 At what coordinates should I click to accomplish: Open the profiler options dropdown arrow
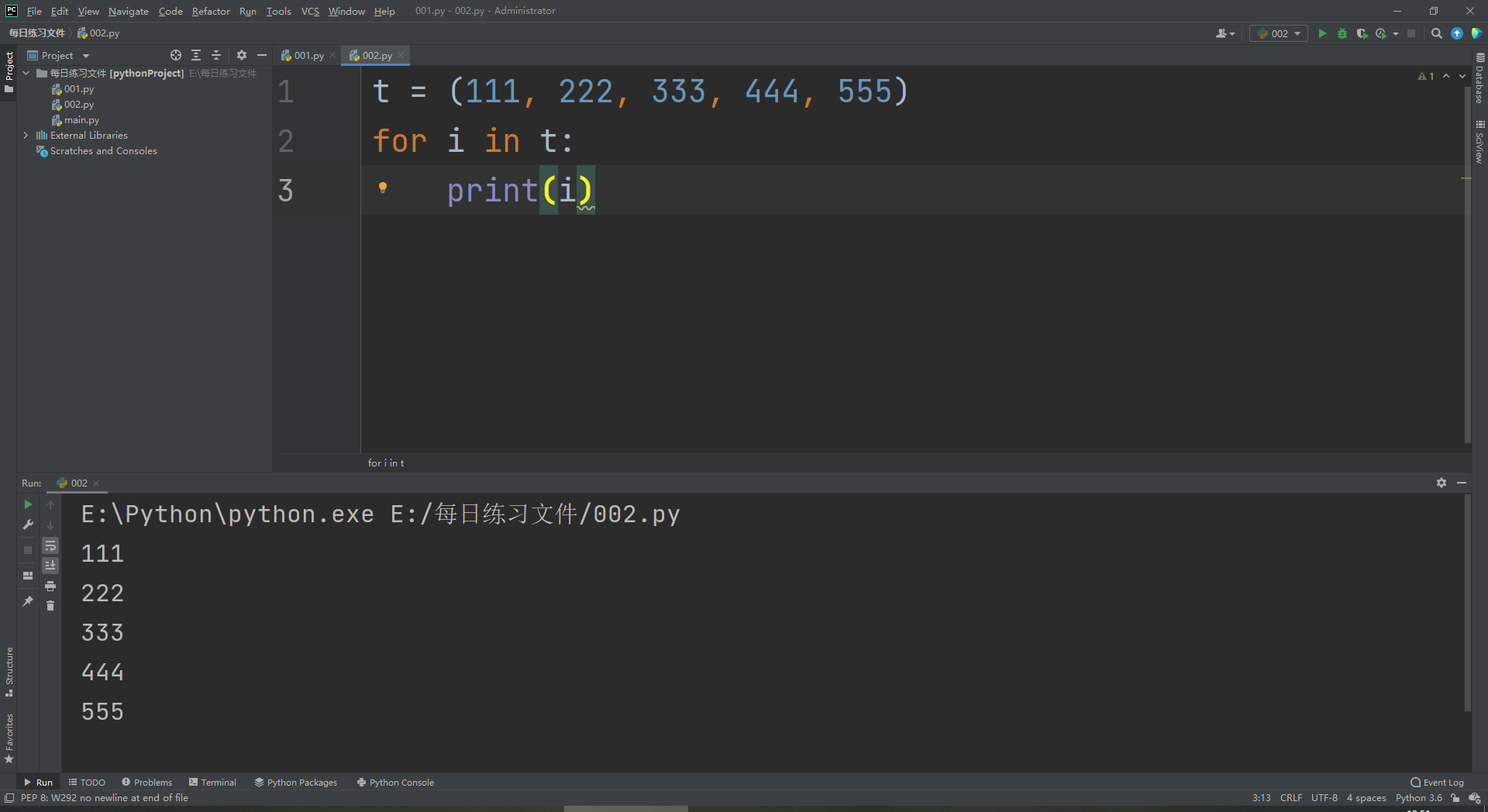(1396, 33)
